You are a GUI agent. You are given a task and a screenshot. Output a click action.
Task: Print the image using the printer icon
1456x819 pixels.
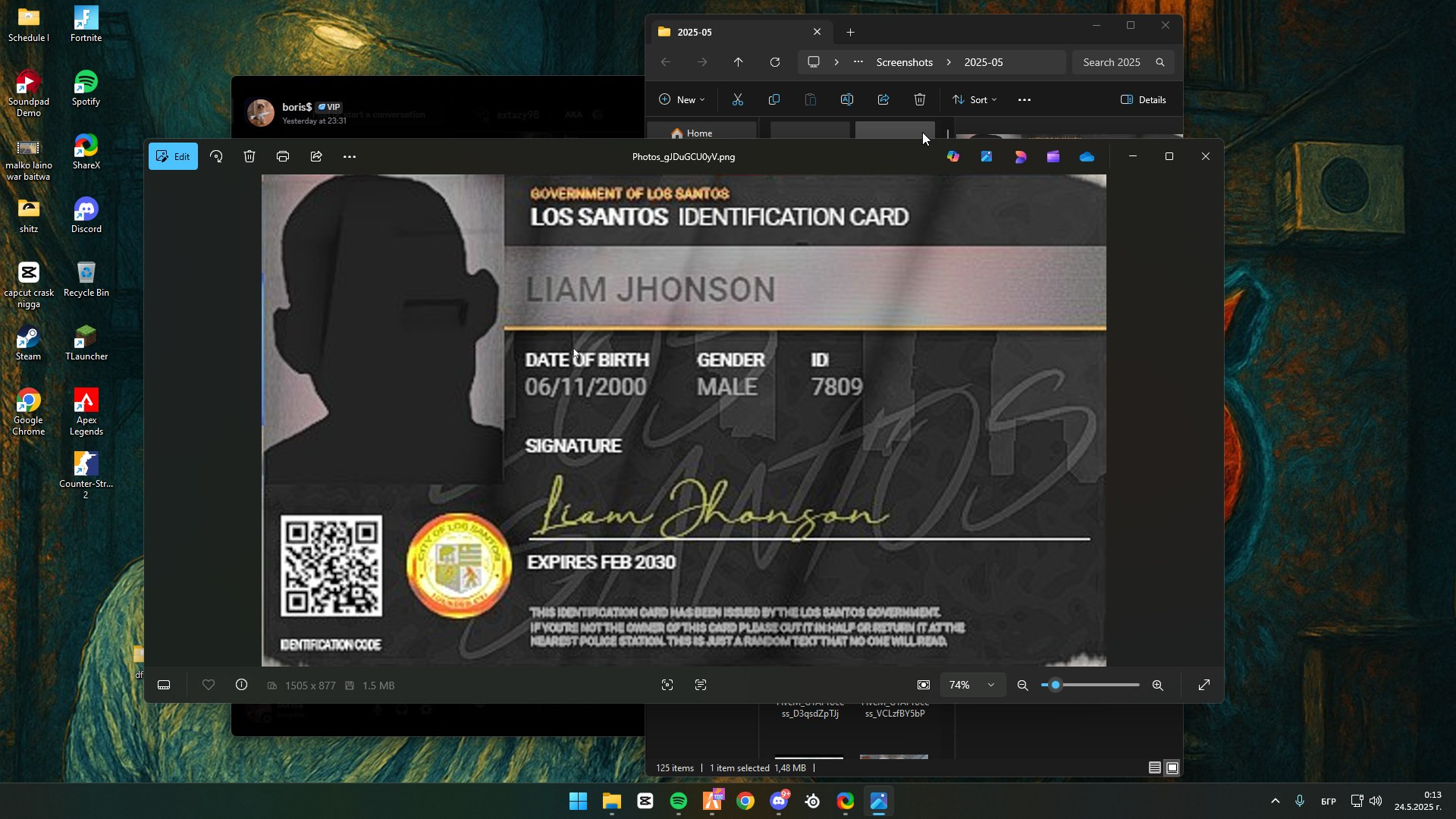tap(283, 156)
